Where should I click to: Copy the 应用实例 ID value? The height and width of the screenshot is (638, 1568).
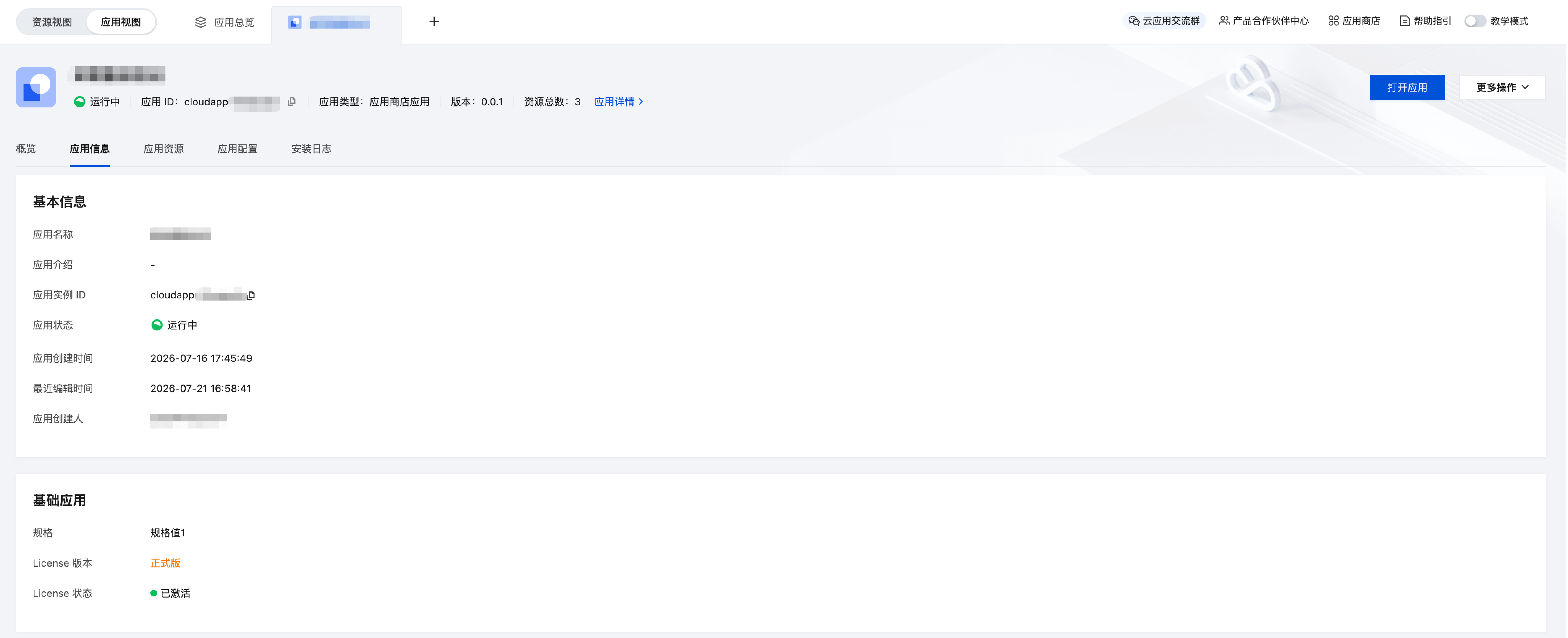(251, 295)
